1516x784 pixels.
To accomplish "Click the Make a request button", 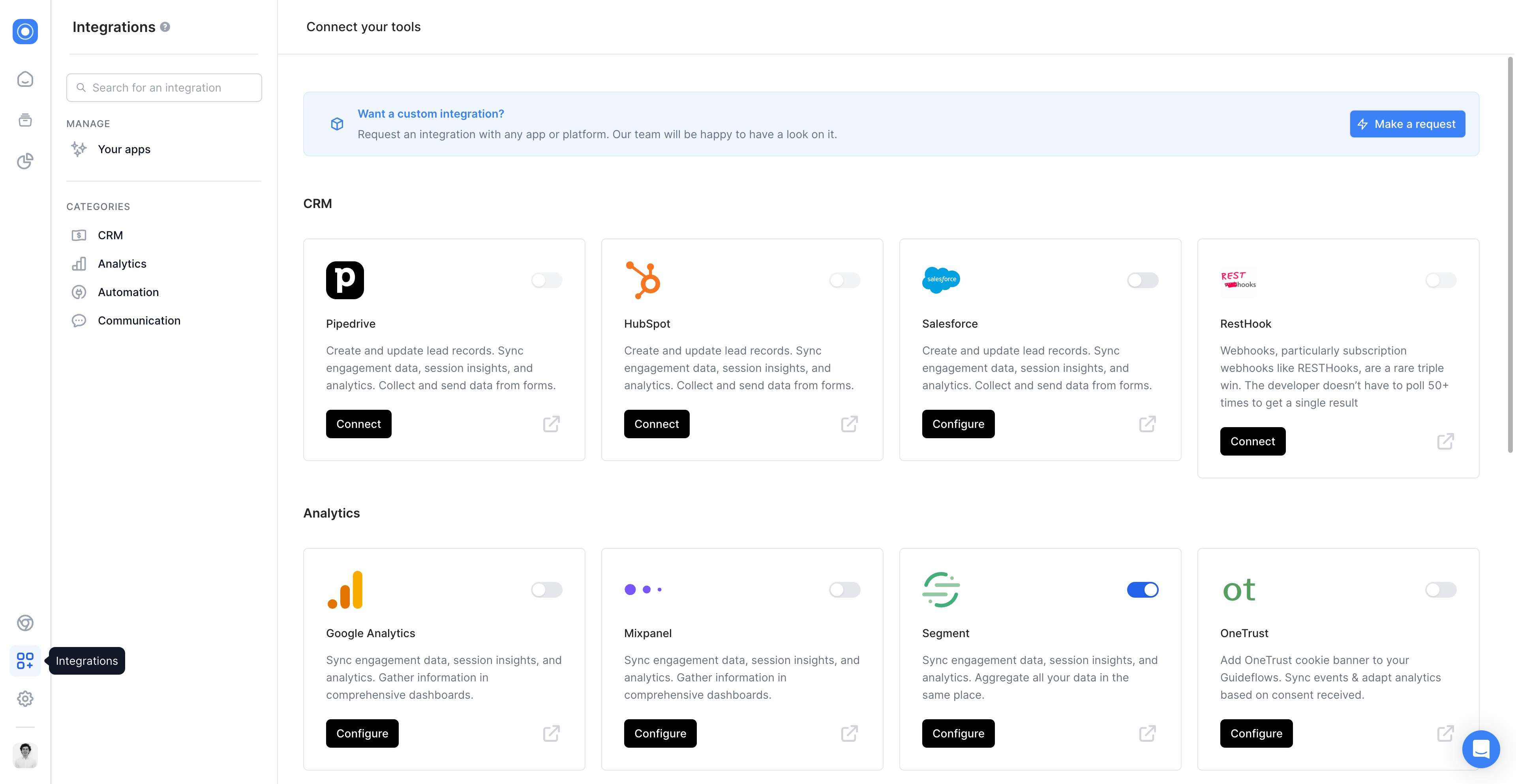I will click(x=1407, y=124).
